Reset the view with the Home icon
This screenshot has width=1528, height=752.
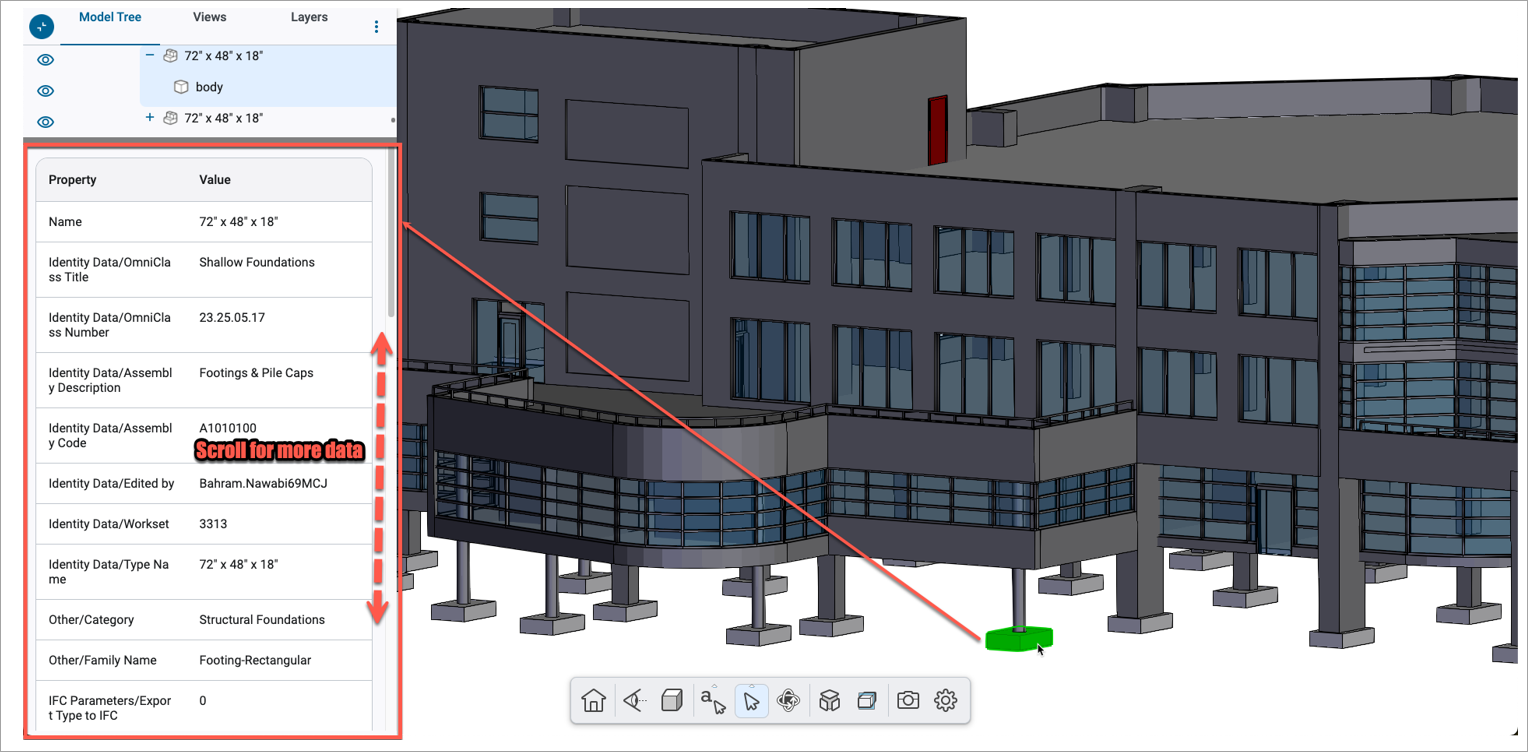[594, 700]
